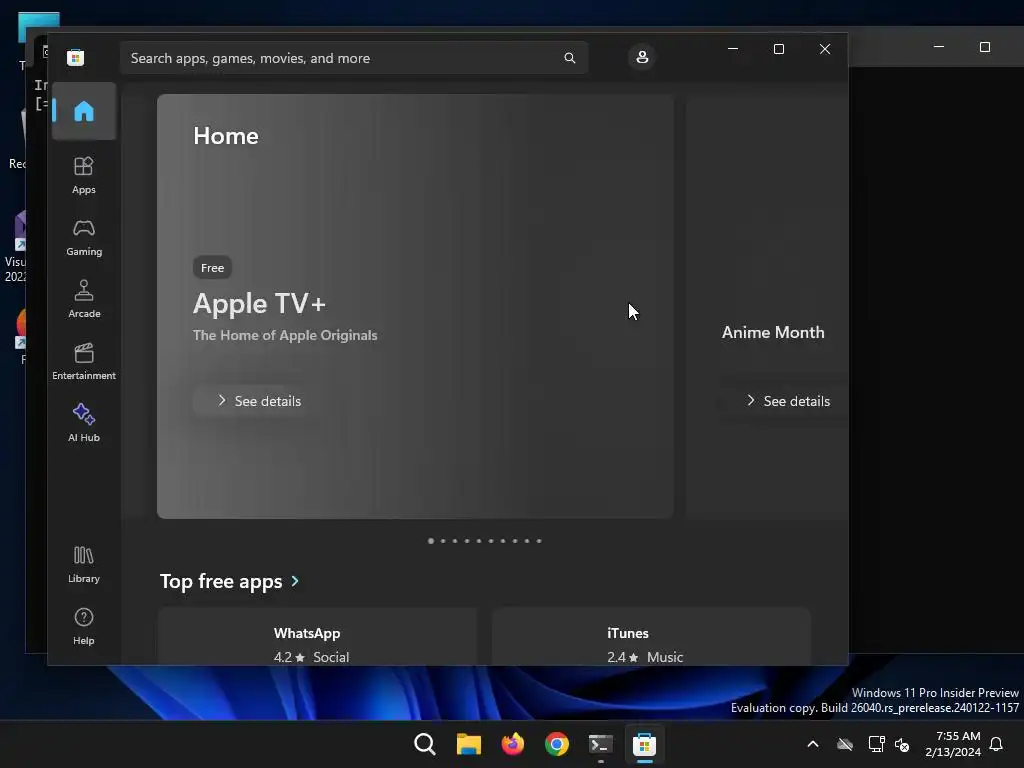This screenshot has height=768, width=1024.
Task: Minimize the background terminal window
Action: (x=938, y=47)
